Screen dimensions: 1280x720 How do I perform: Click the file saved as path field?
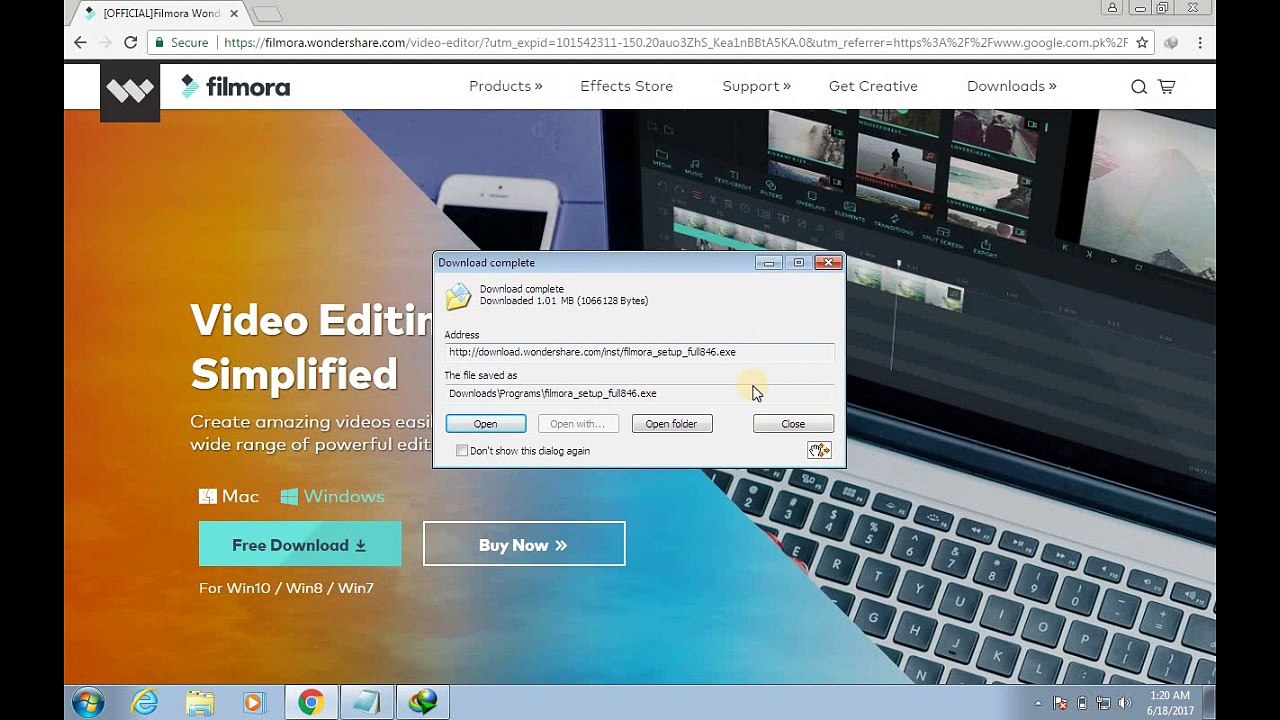coord(639,393)
